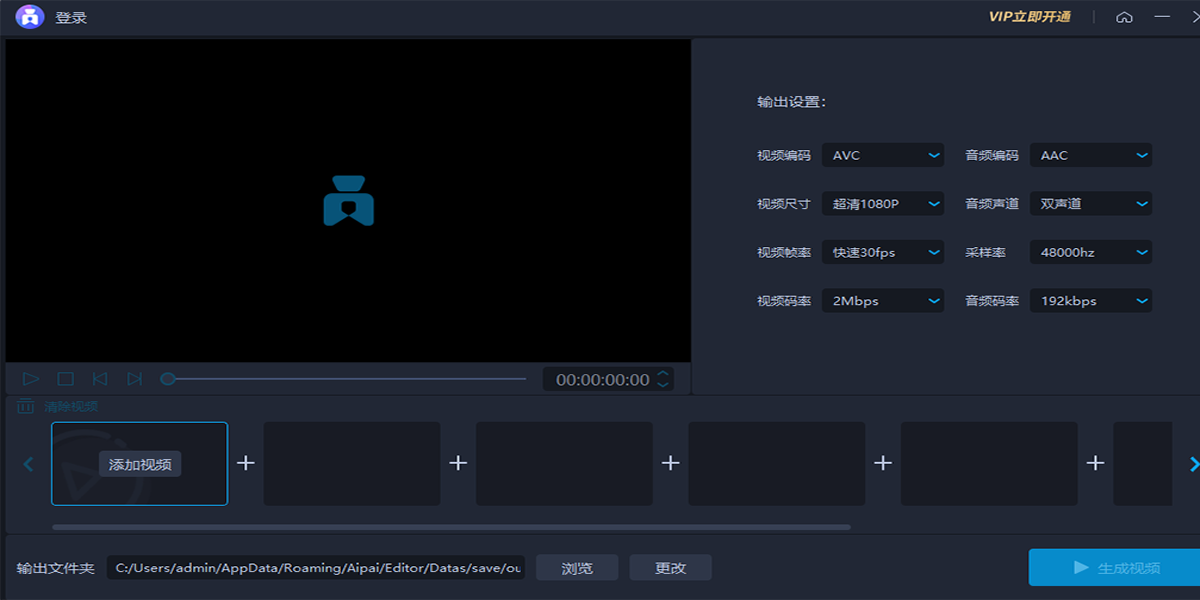The image size is (1200, 600).
Task: Click the play button under the preview
Action: (31, 379)
